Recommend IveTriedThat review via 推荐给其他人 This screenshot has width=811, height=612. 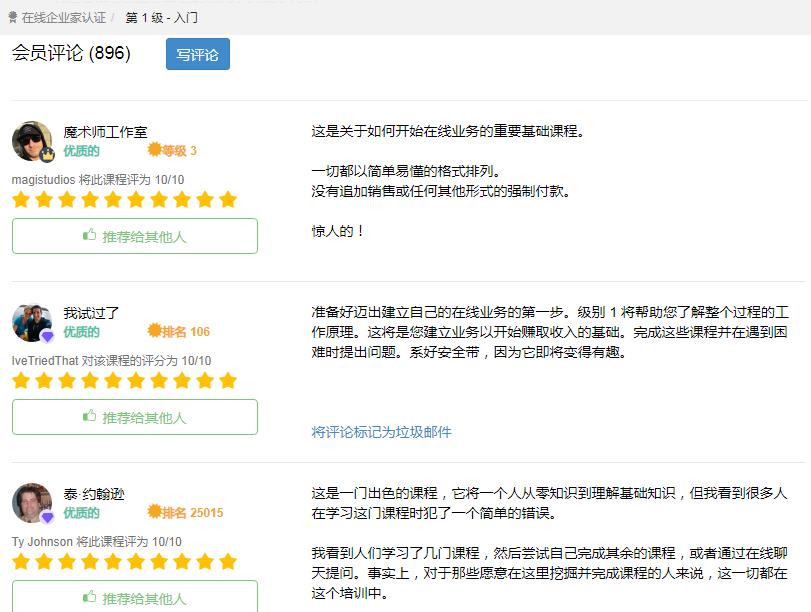click(135, 417)
